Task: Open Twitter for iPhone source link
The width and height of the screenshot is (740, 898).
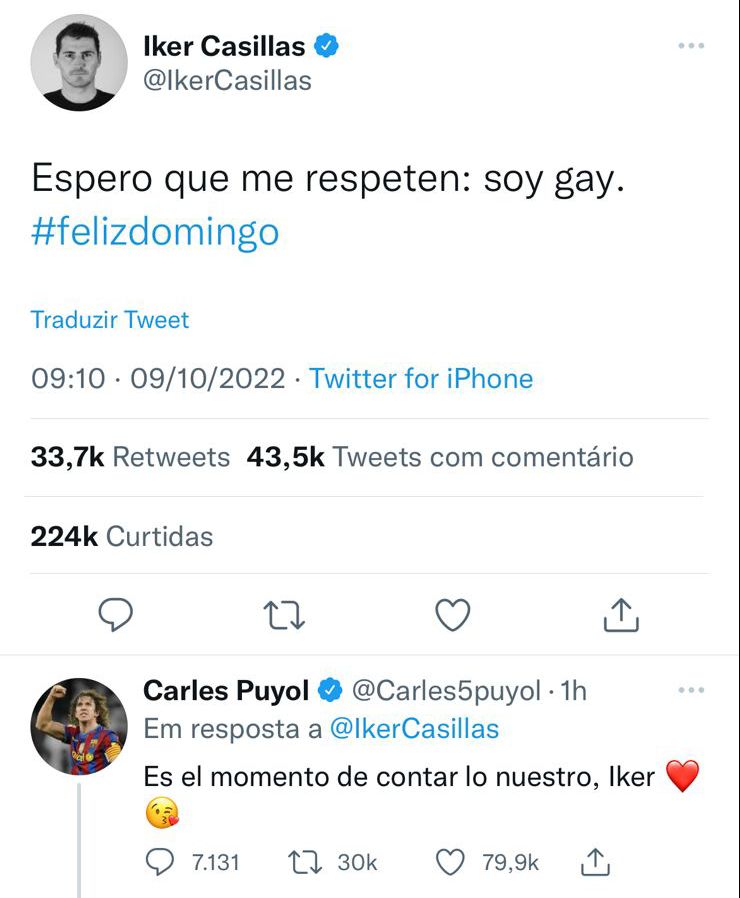Action: click(422, 378)
